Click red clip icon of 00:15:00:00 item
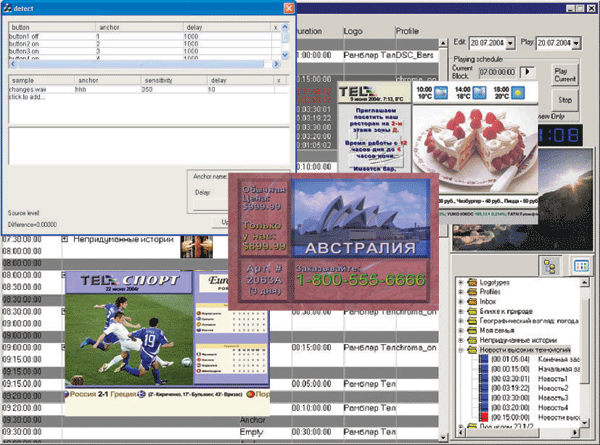This screenshot has width=600, height=445. click(x=484, y=417)
